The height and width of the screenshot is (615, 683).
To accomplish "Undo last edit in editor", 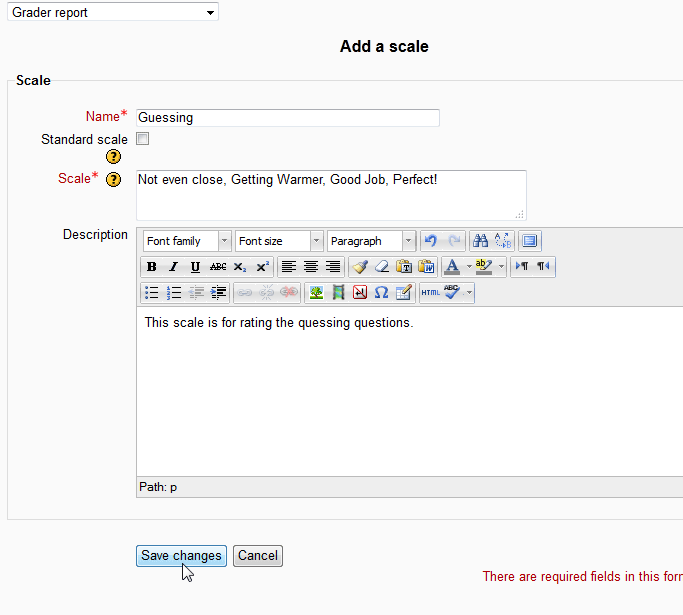I will click(431, 241).
